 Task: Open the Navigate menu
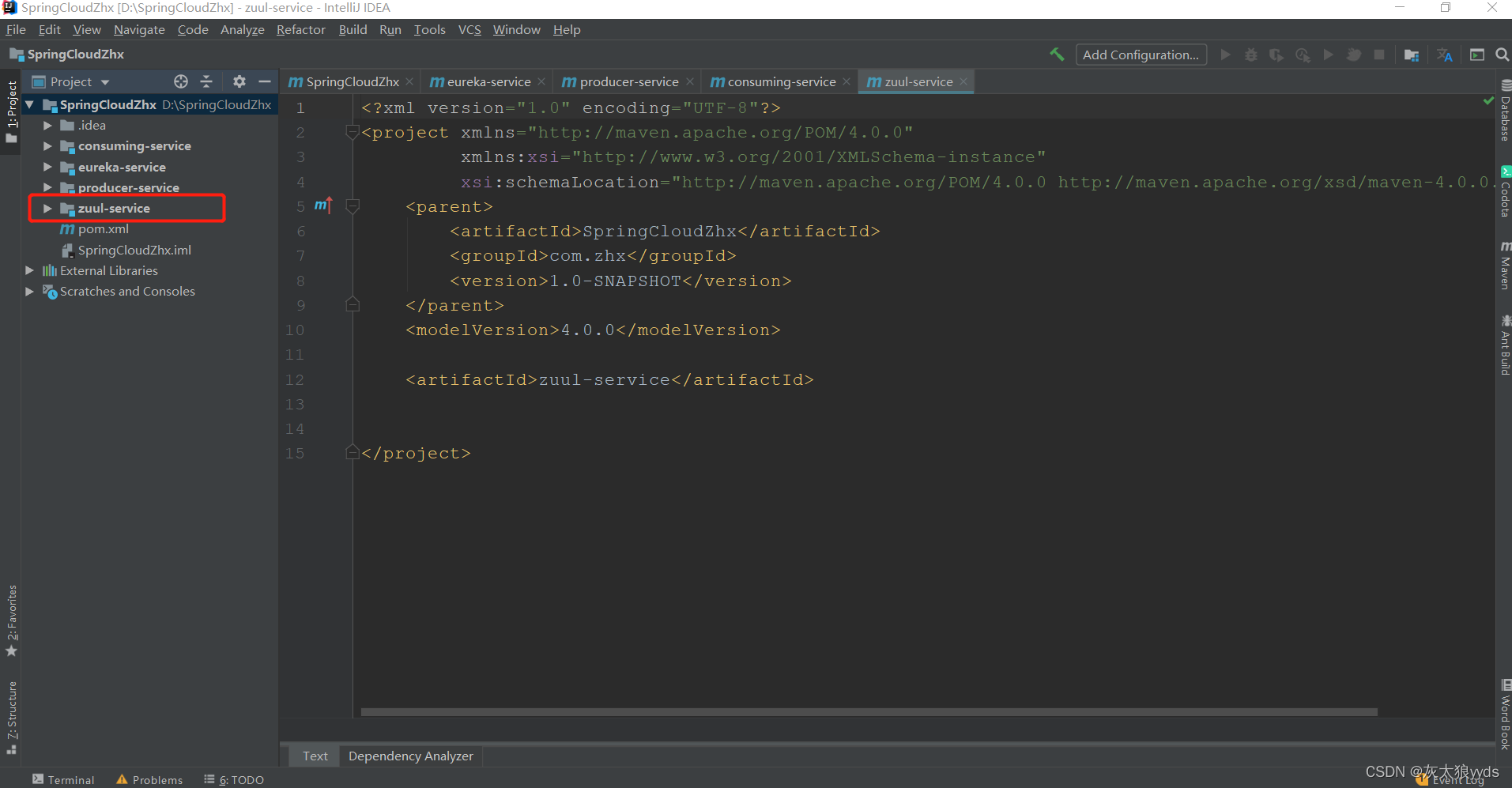[139, 29]
